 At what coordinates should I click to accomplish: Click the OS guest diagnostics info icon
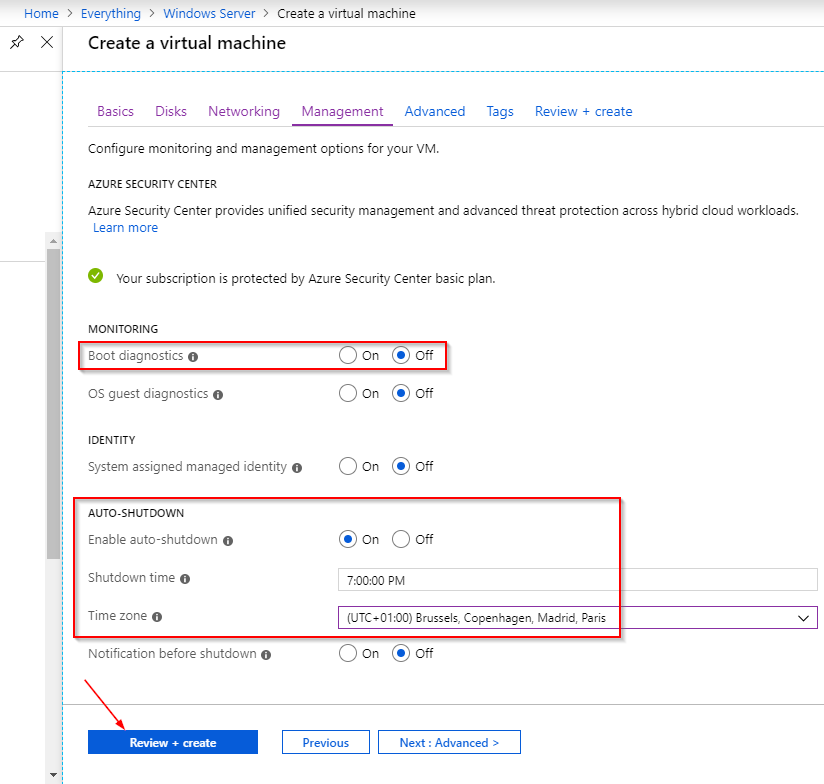point(218,395)
